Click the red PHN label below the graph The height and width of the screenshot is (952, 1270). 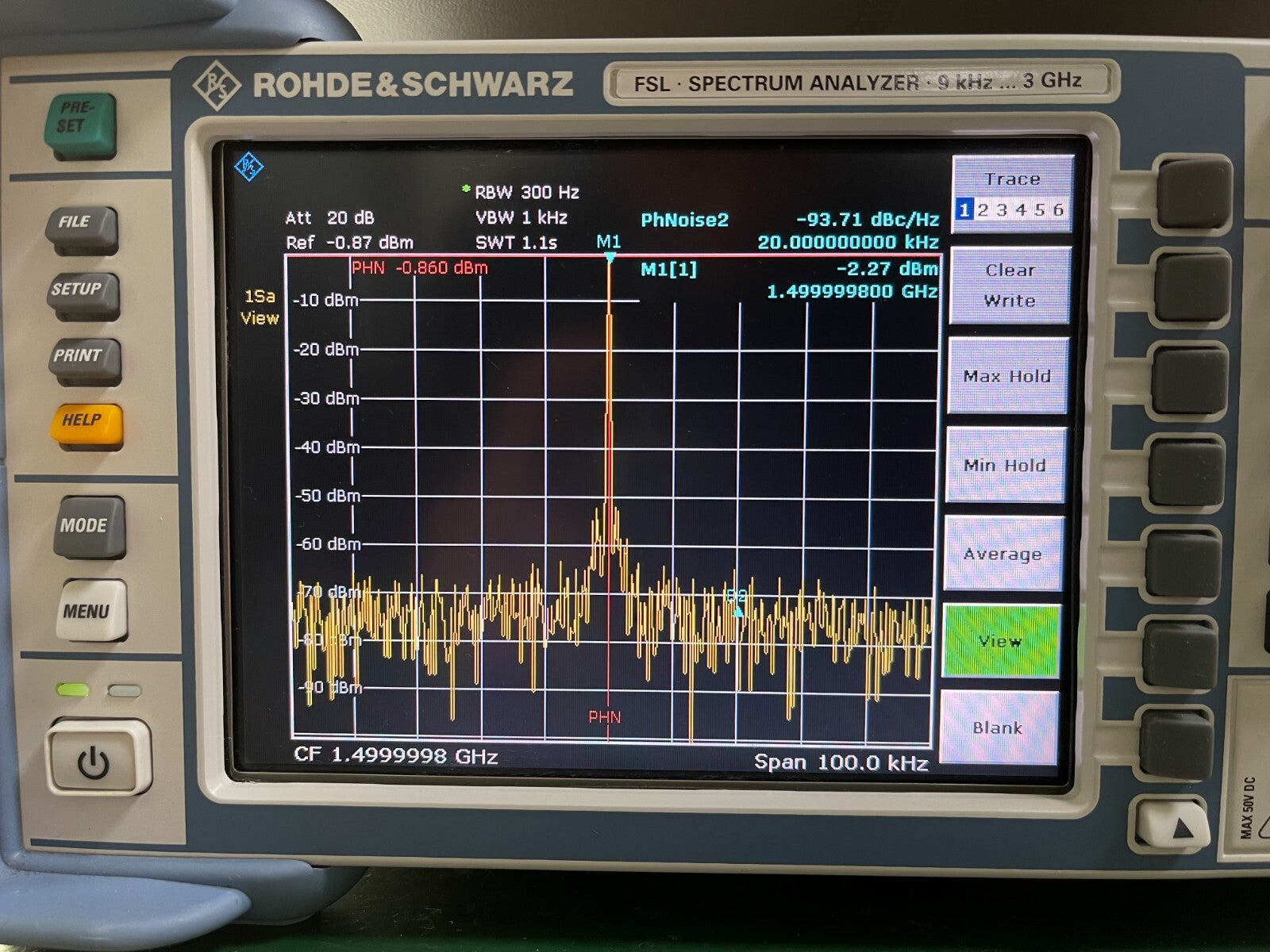(x=605, y=717)
